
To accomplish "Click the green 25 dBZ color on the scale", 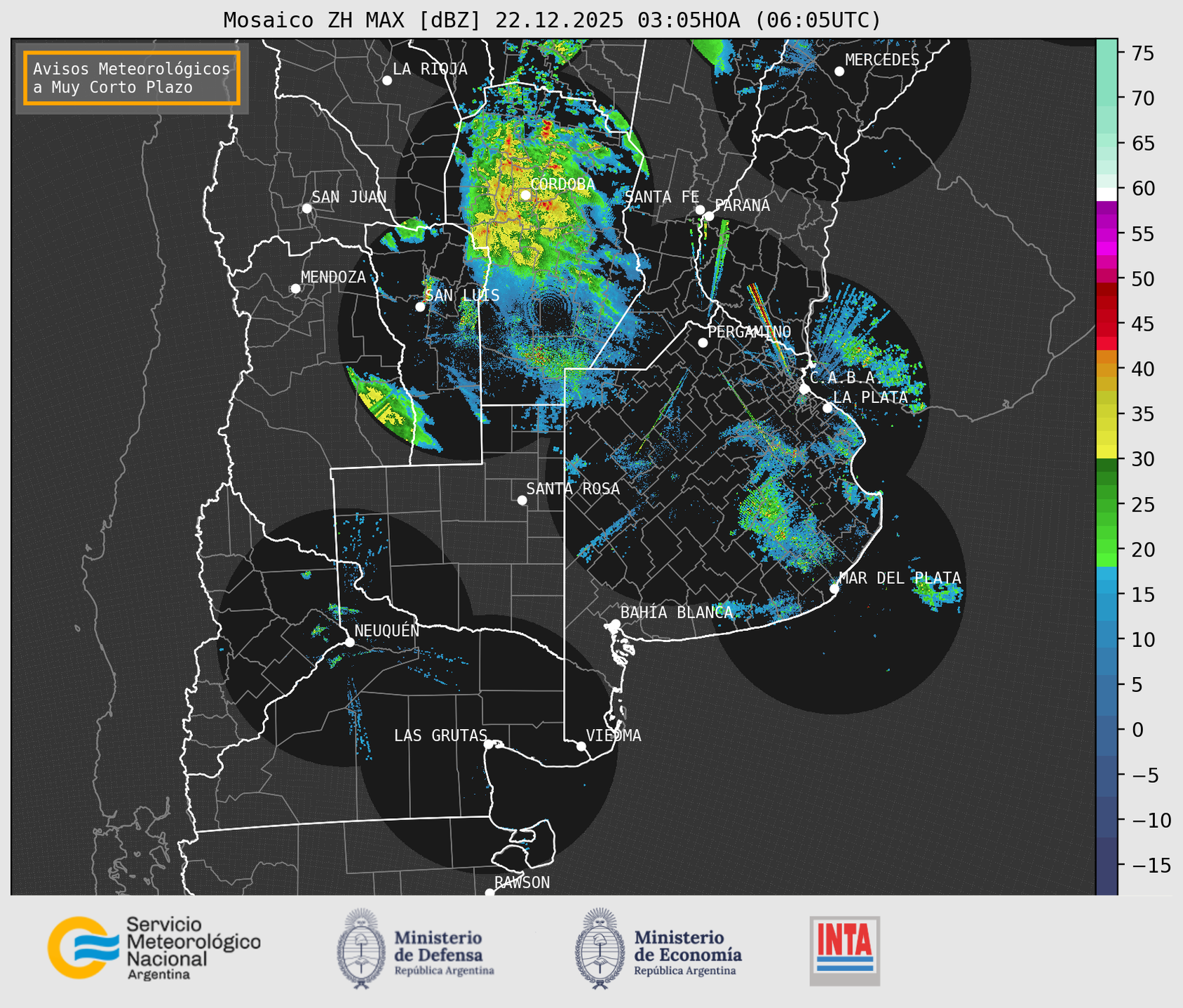I will 1107,505.
